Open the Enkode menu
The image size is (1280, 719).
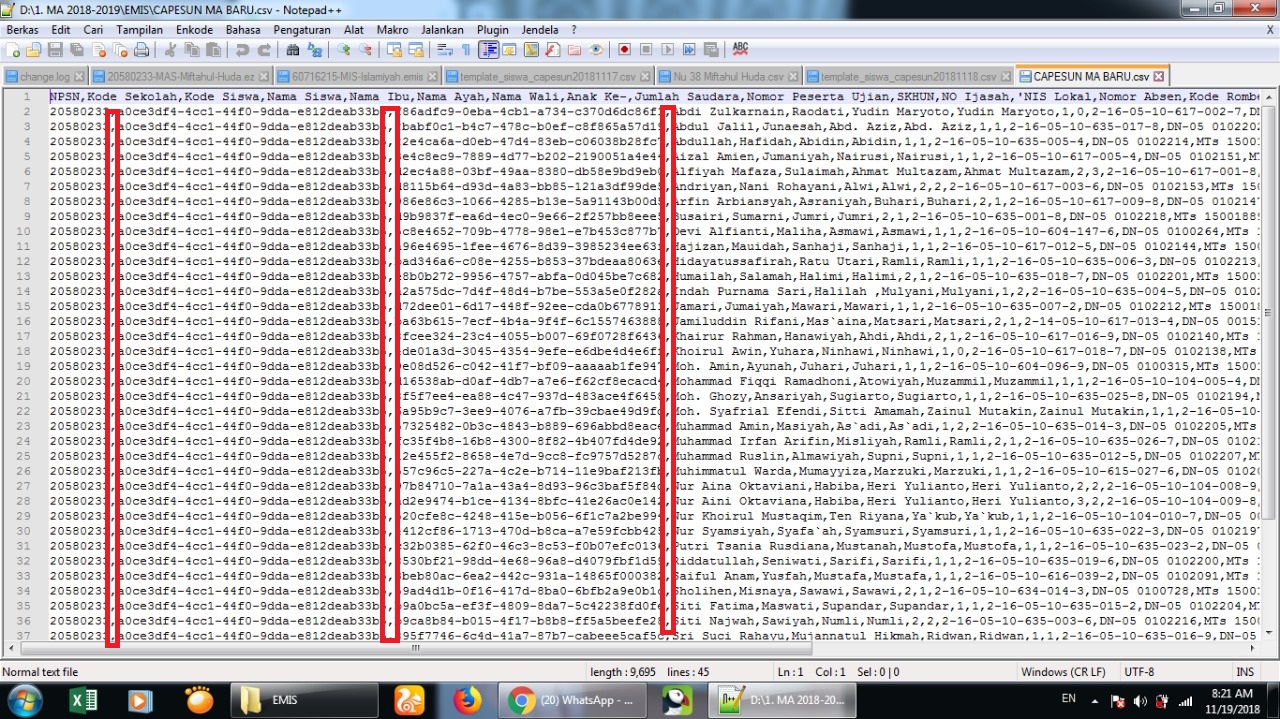coord(195,30)
